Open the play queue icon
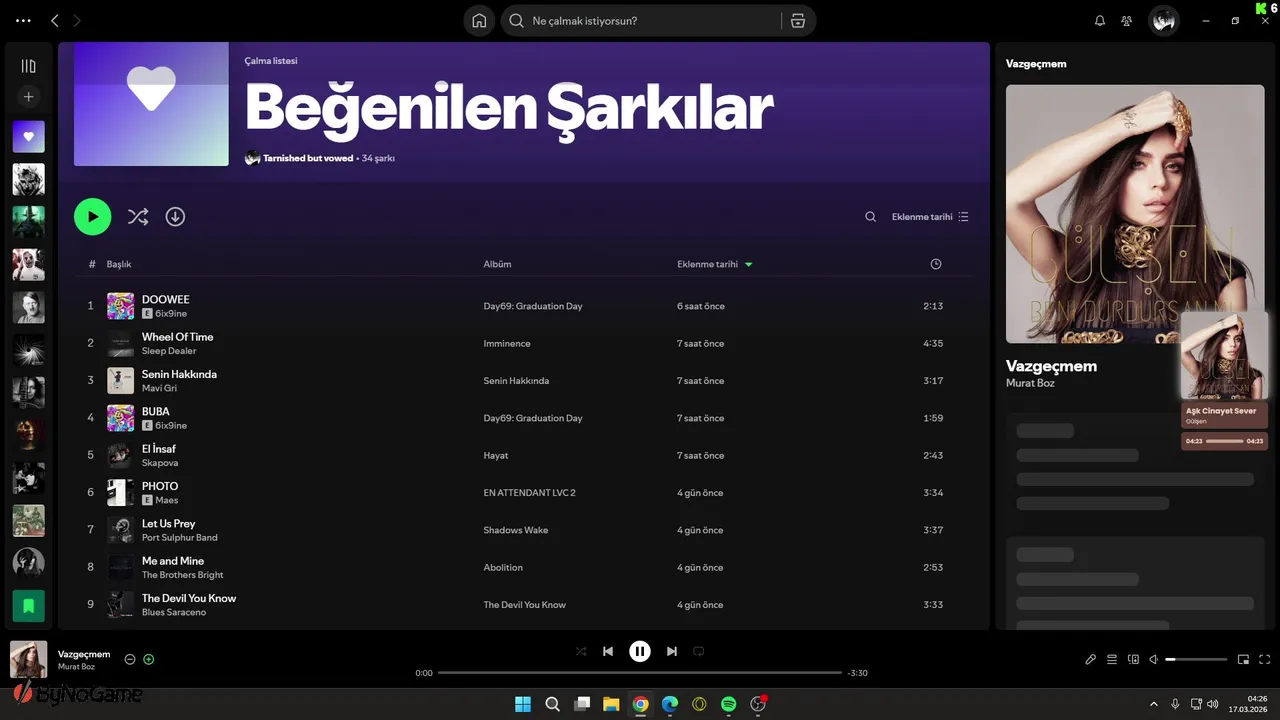The image size is (1280, 720). point(1112,659)
